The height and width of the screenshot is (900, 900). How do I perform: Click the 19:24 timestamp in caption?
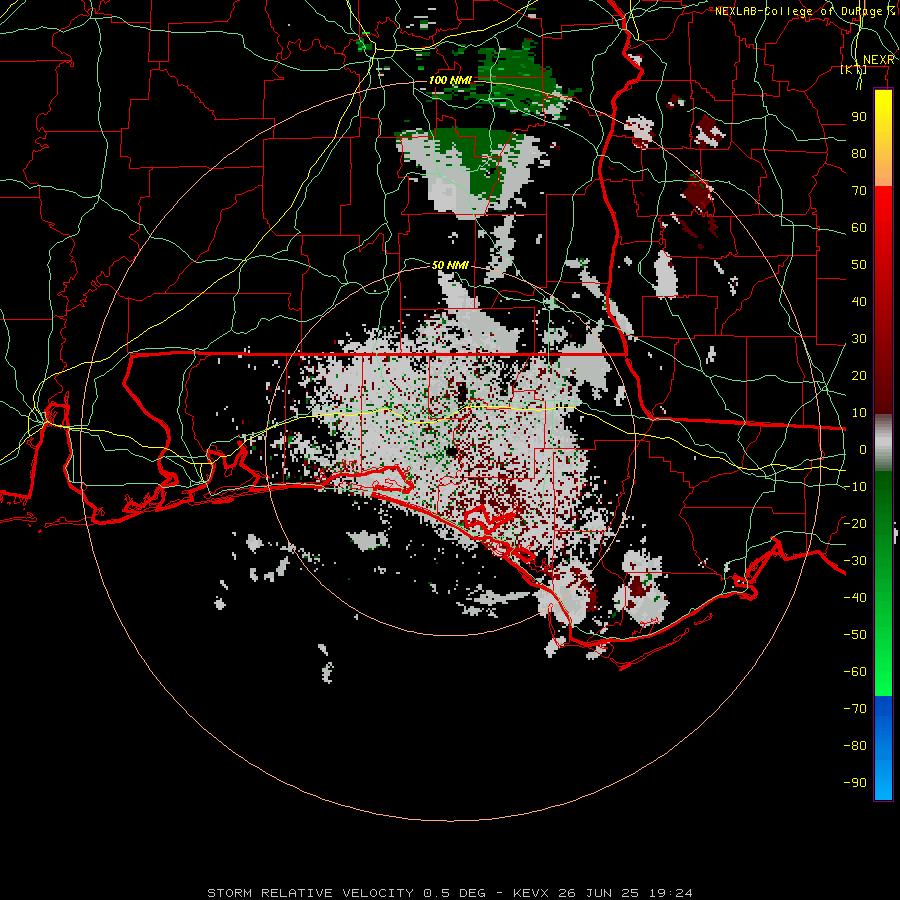pos(670,893)
